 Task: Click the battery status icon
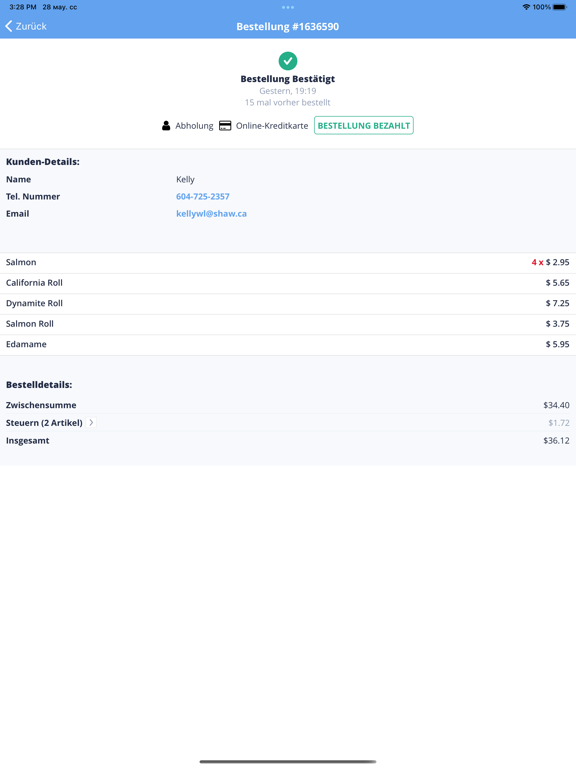(560, 7)
